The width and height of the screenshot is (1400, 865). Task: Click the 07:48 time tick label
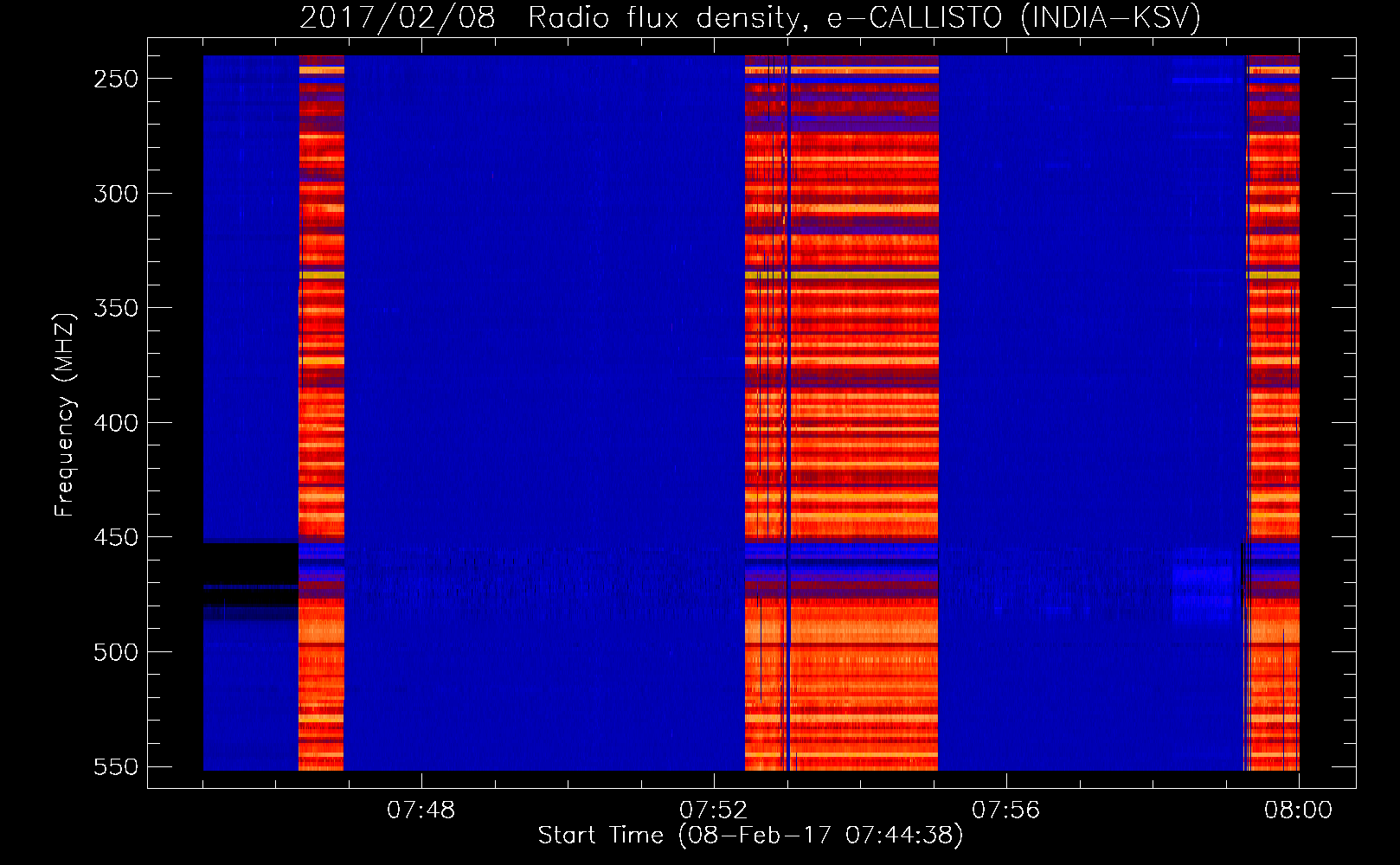[x=421, y=811]
